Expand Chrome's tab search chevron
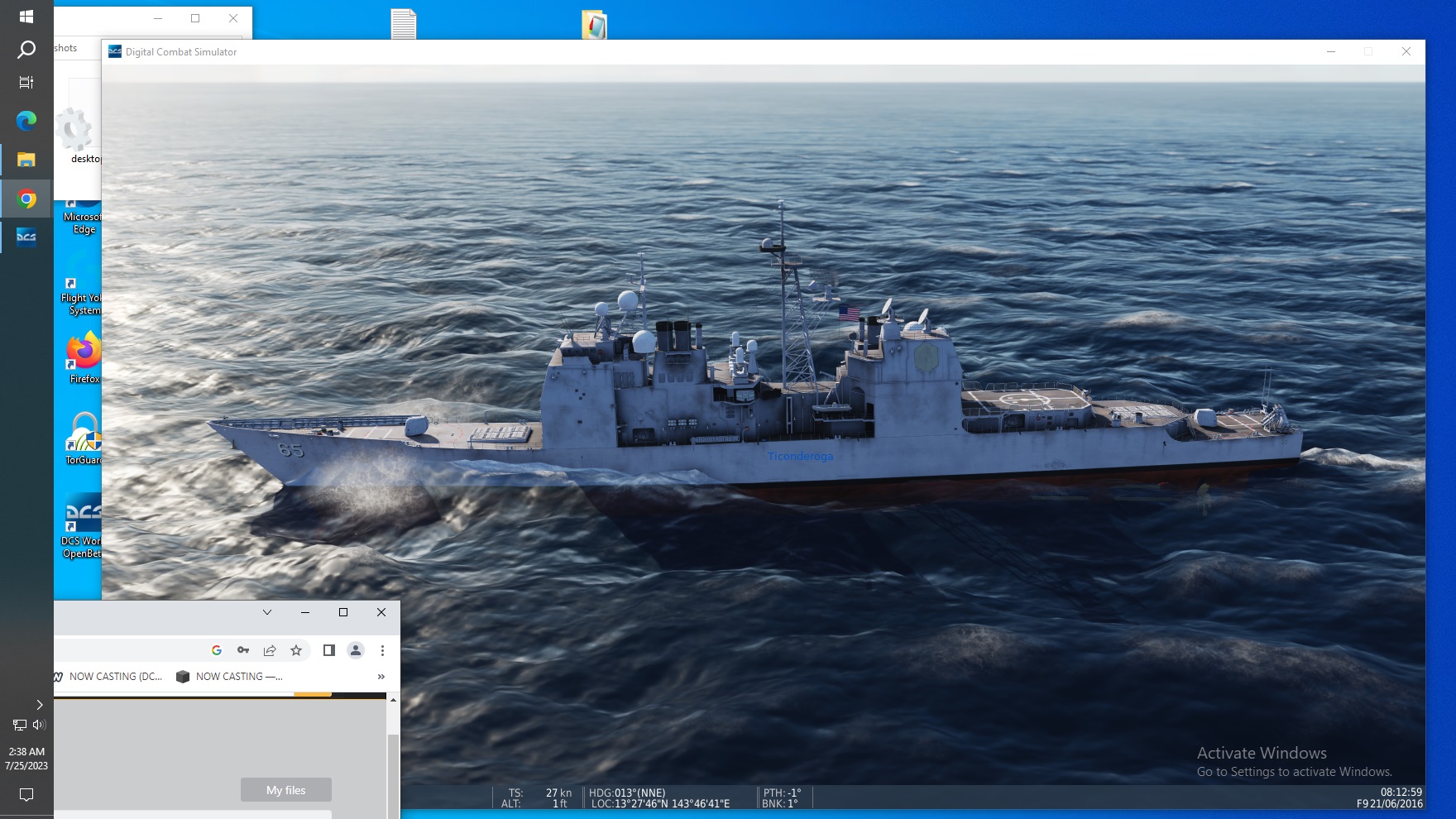The width and height of the screenshot is (1456, 819). [267, 612]
